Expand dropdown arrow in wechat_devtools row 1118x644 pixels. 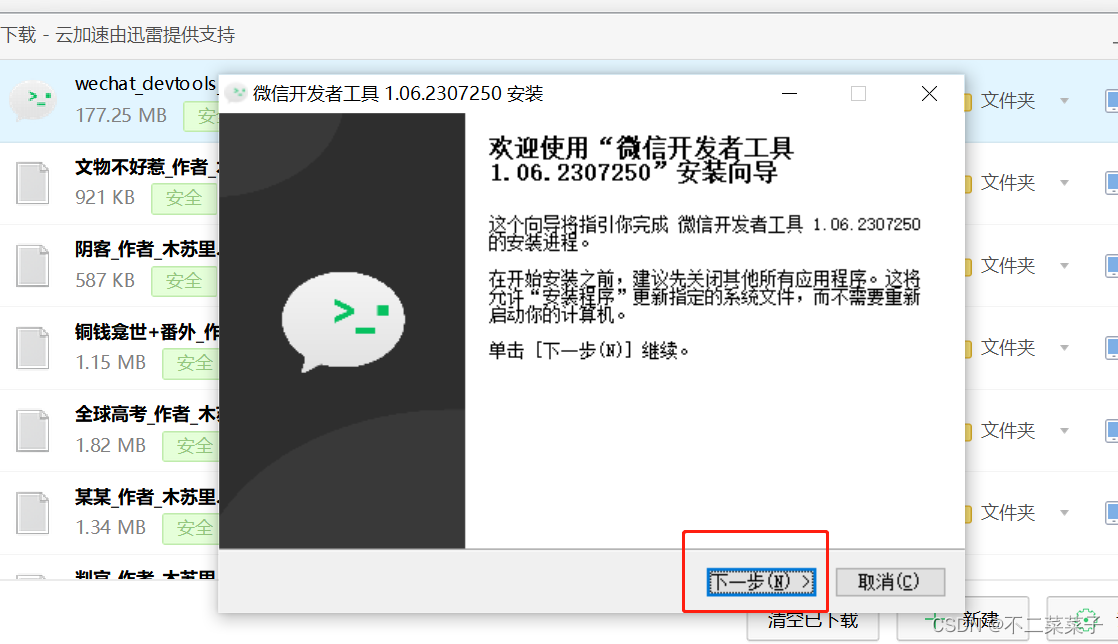1065,101
